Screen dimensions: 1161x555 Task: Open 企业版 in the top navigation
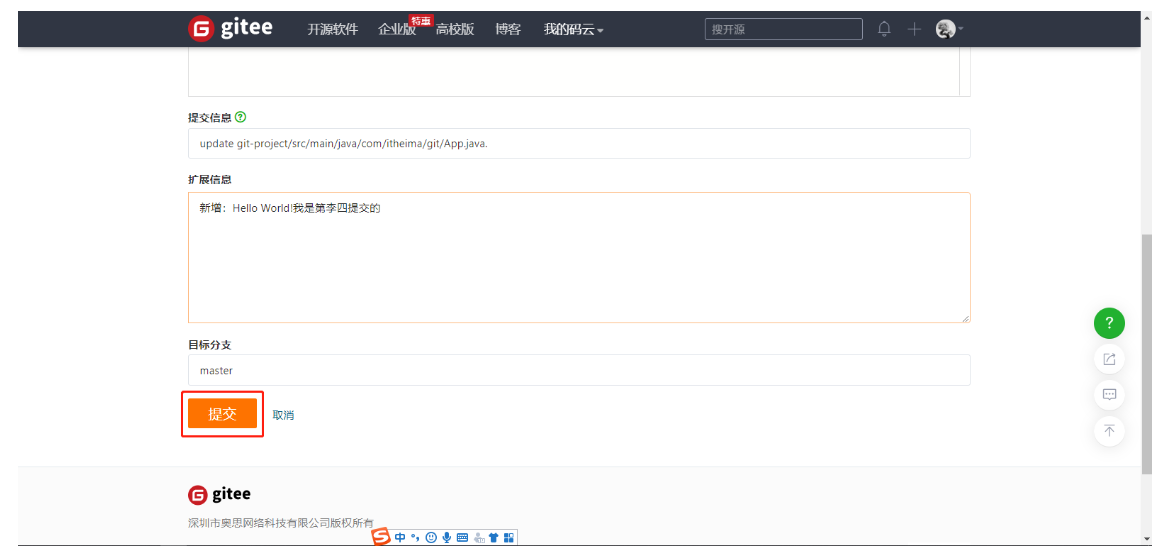[397, 30]
